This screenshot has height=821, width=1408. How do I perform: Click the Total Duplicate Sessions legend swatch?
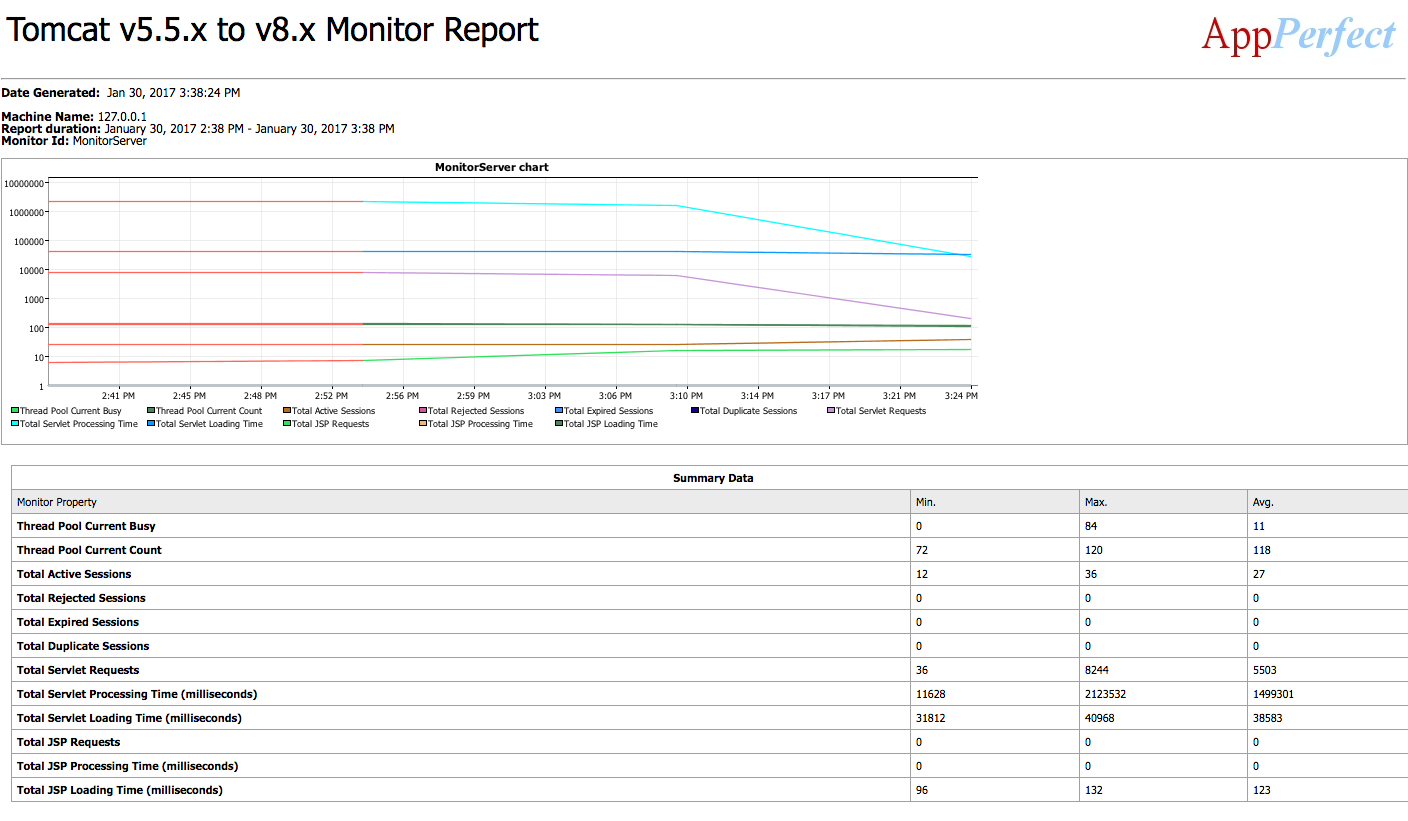click(x=695, y=411)
